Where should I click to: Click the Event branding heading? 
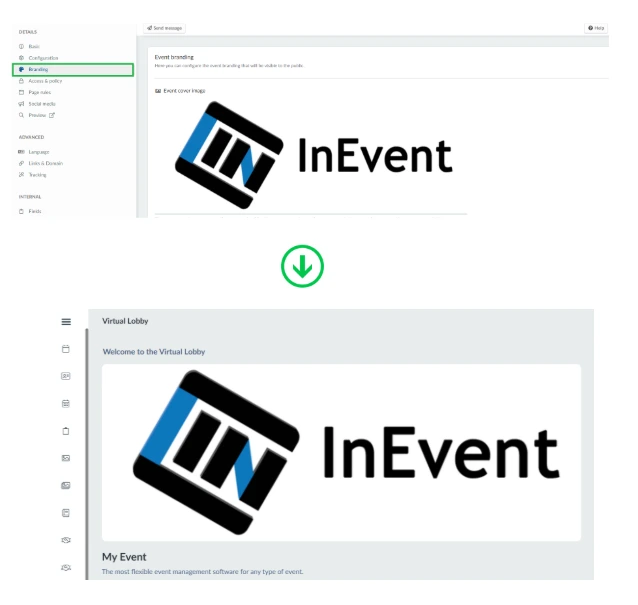pyautogui.click(x=174, y=57)
